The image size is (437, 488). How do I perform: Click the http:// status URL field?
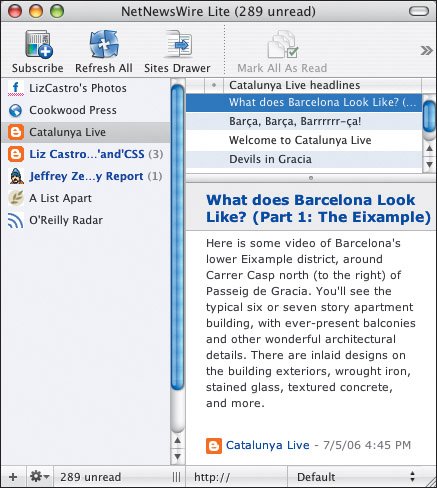237,477
